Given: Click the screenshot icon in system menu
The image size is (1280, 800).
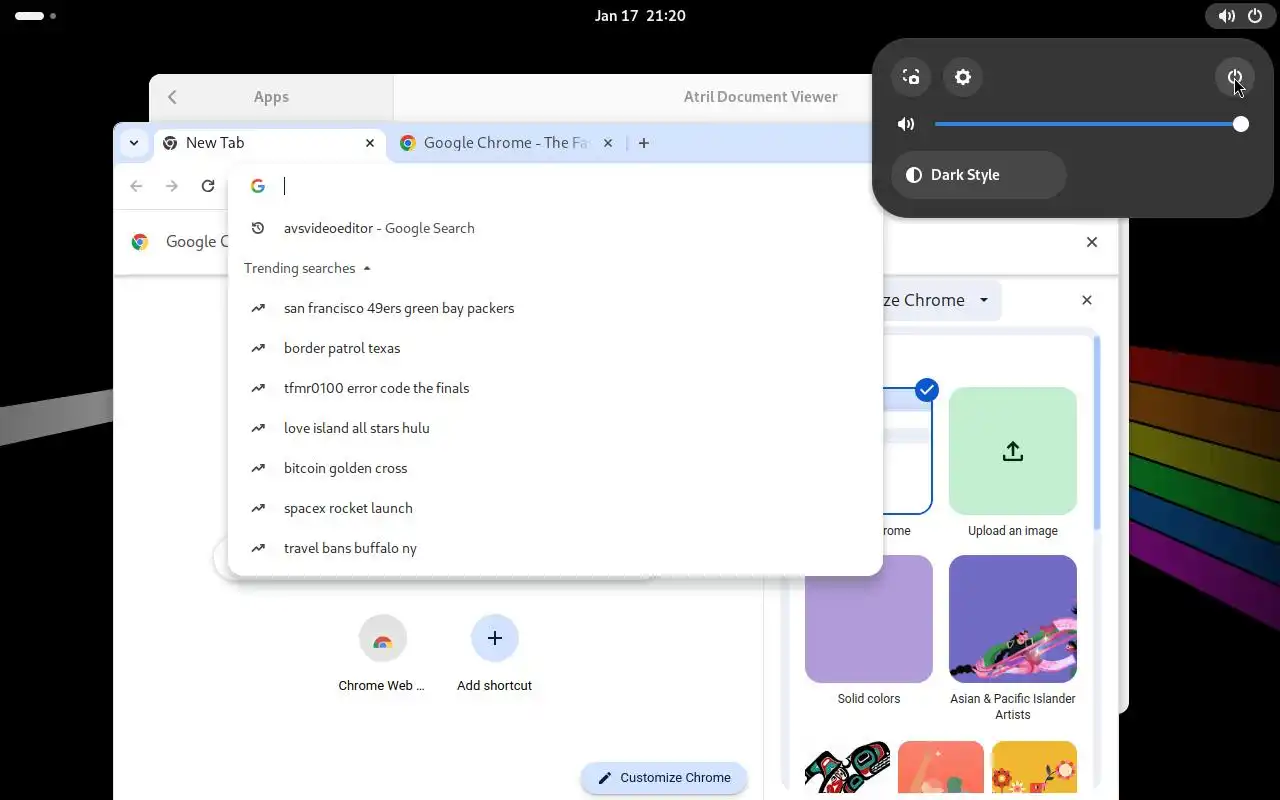Looking at the screenshot, I should click(x=911, y=77).
